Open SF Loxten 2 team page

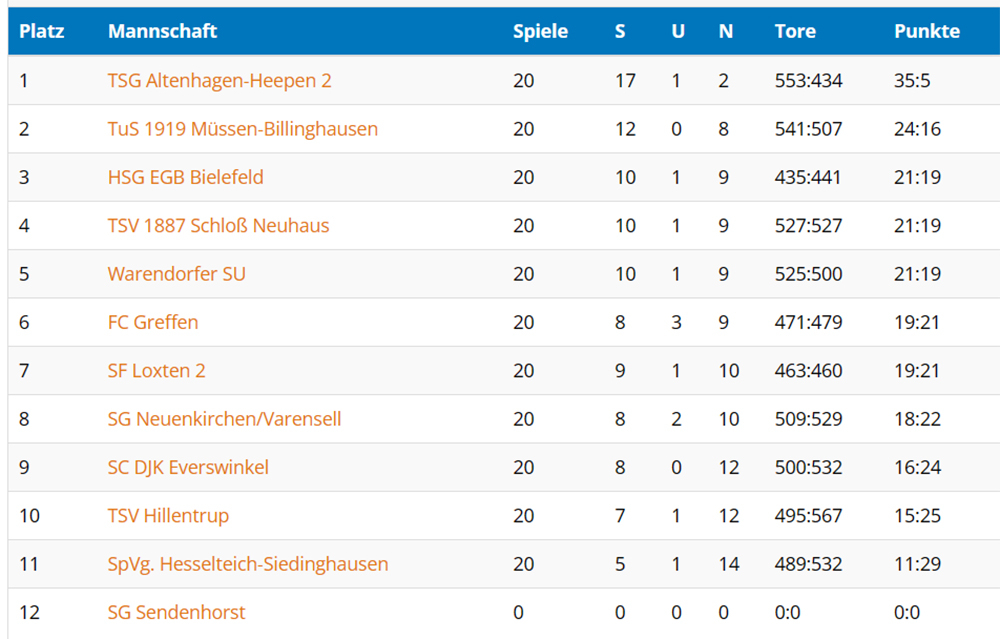point(156,371)
